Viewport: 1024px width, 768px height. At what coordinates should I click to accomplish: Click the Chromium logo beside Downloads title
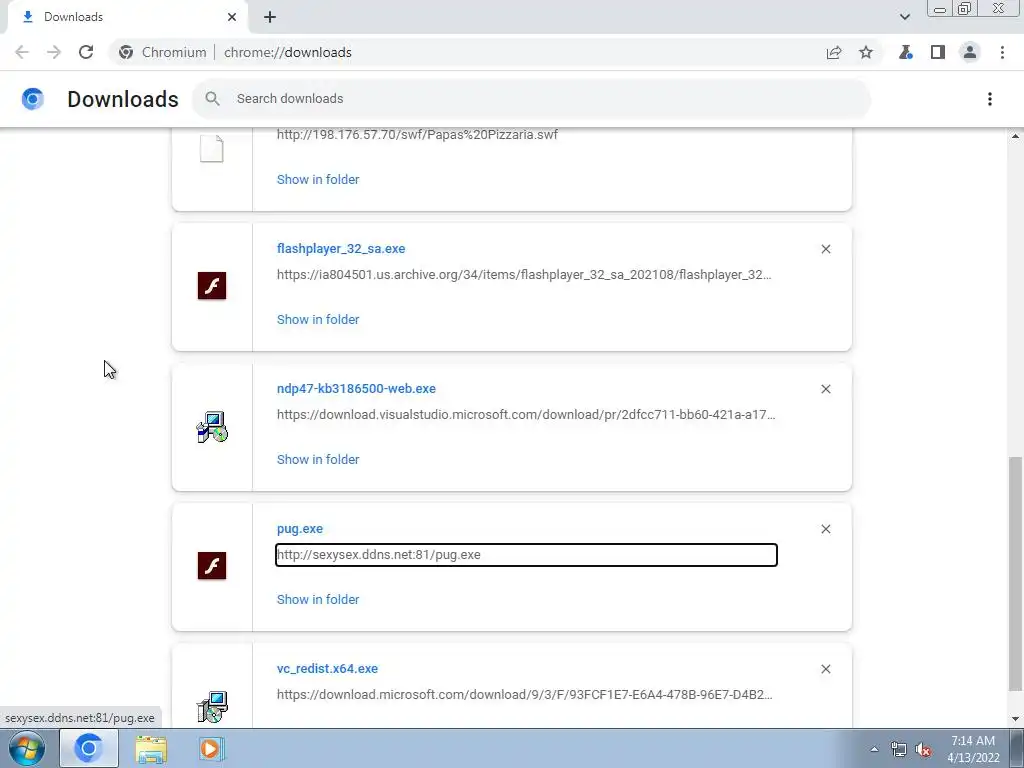pos(33,99)
